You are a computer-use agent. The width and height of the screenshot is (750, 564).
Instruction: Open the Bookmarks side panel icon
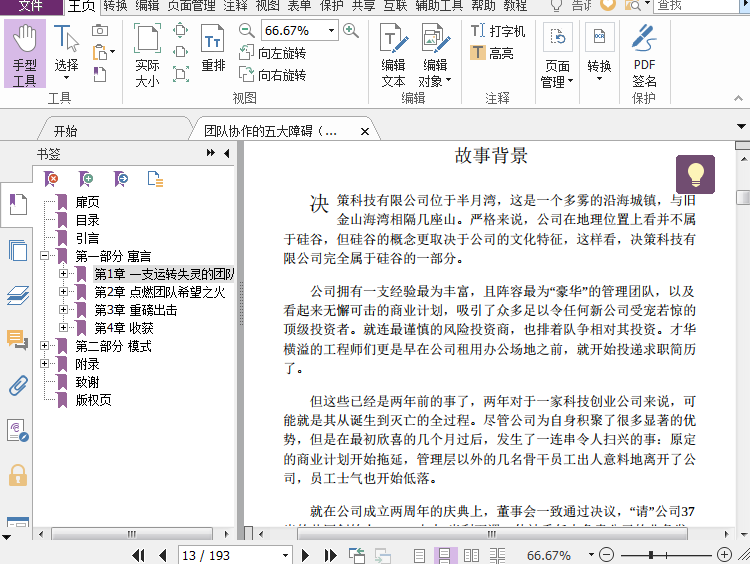click(x=18, y=204)
